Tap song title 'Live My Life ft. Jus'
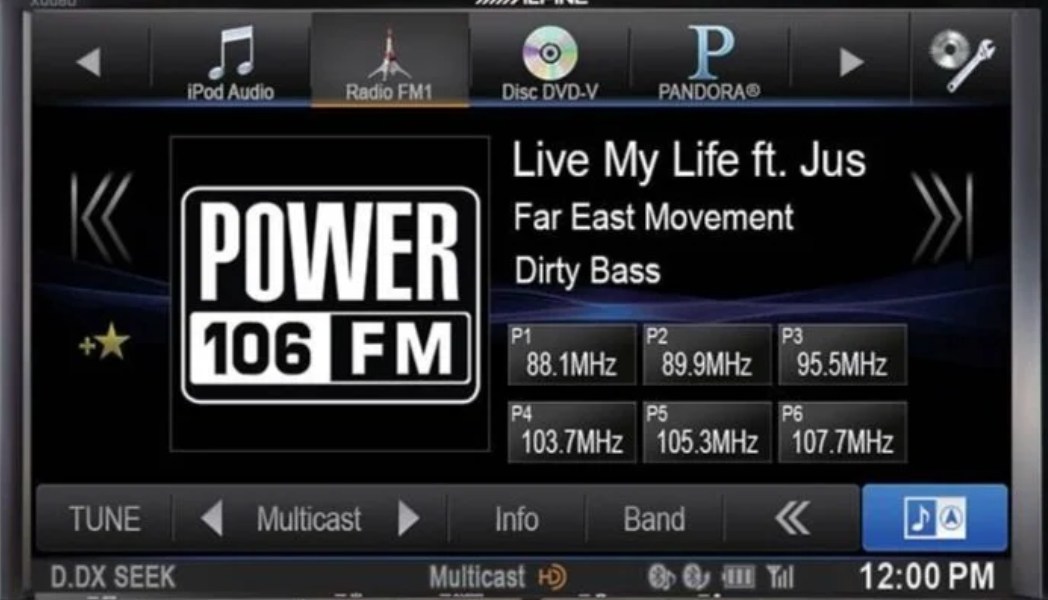 point(688,160)
